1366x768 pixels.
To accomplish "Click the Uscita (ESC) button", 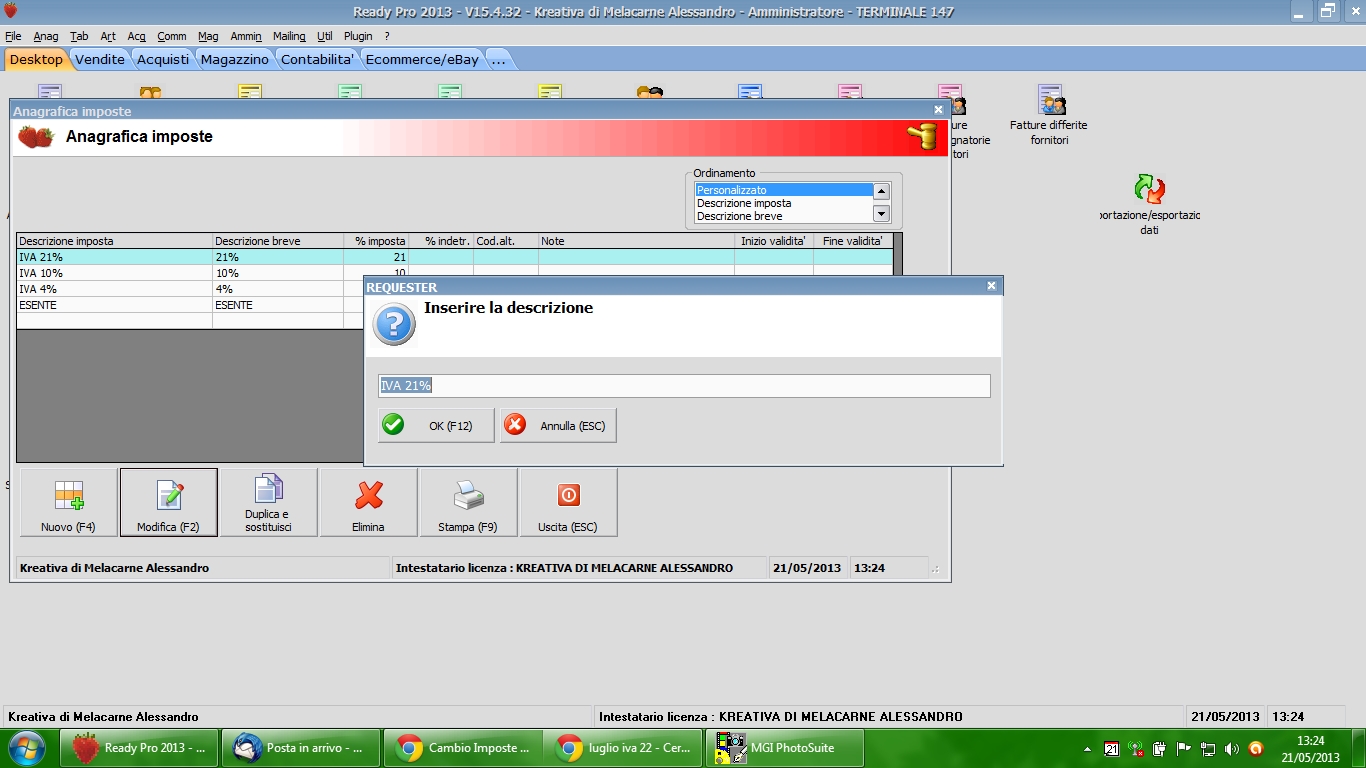I will pos(568,502).
